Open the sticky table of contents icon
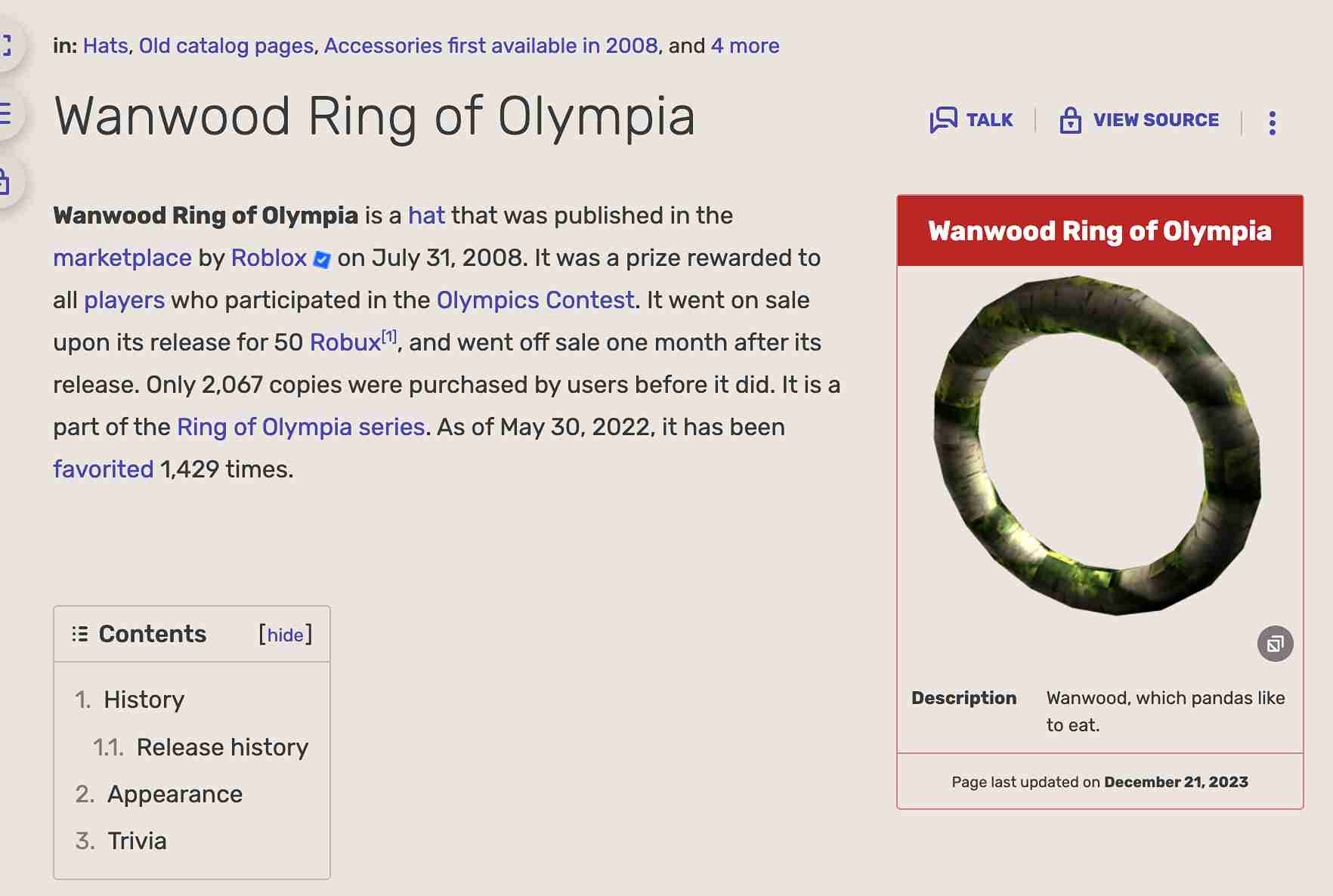 point(6,113)
